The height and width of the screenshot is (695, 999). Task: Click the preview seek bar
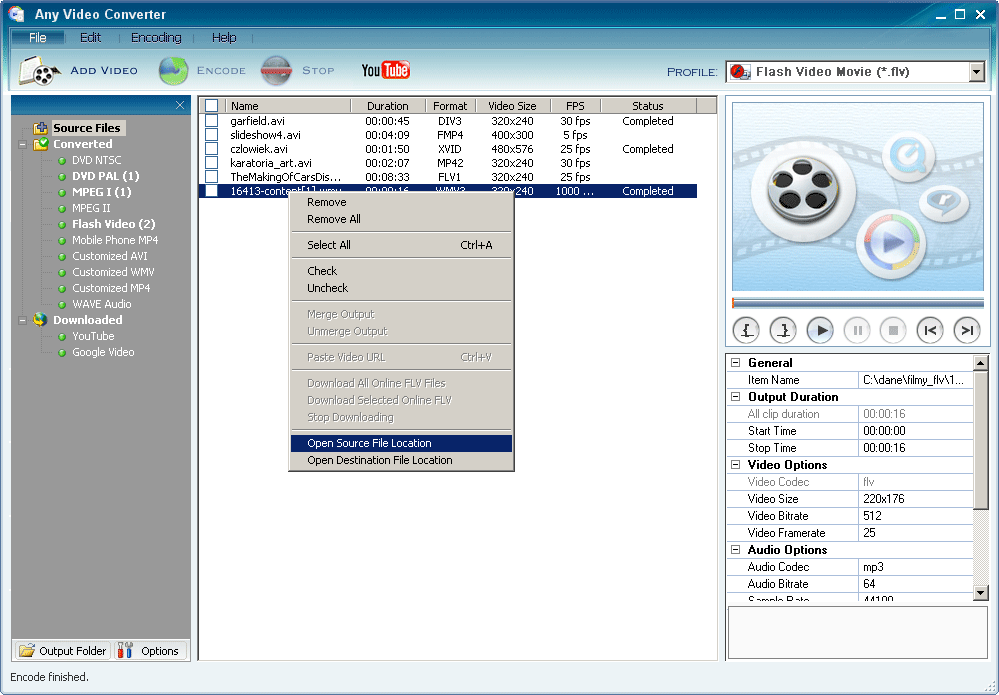click(858, 303)
